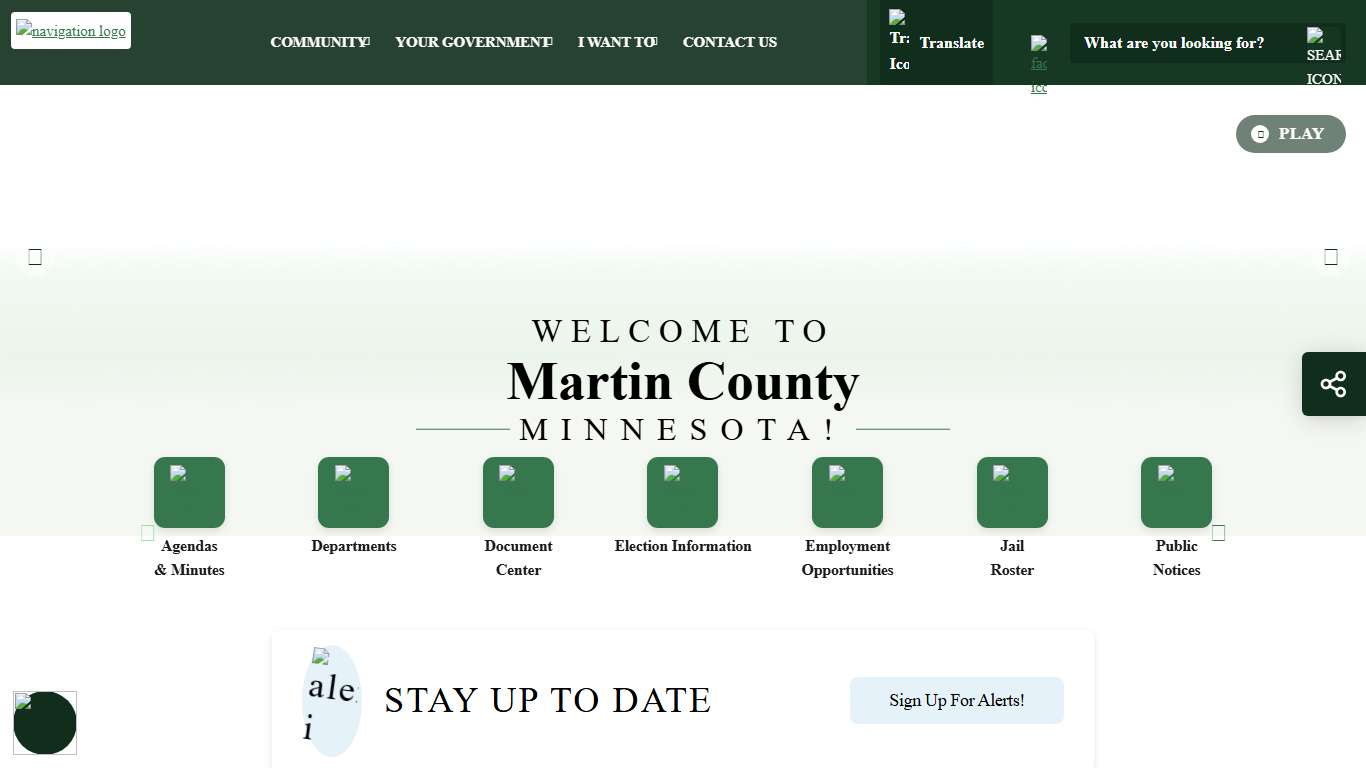Expand the YOUR GOVERNMENT dropdown menu
Image resolution: width=1366 pixels, height=768 pixels.
tap(471, 42)
